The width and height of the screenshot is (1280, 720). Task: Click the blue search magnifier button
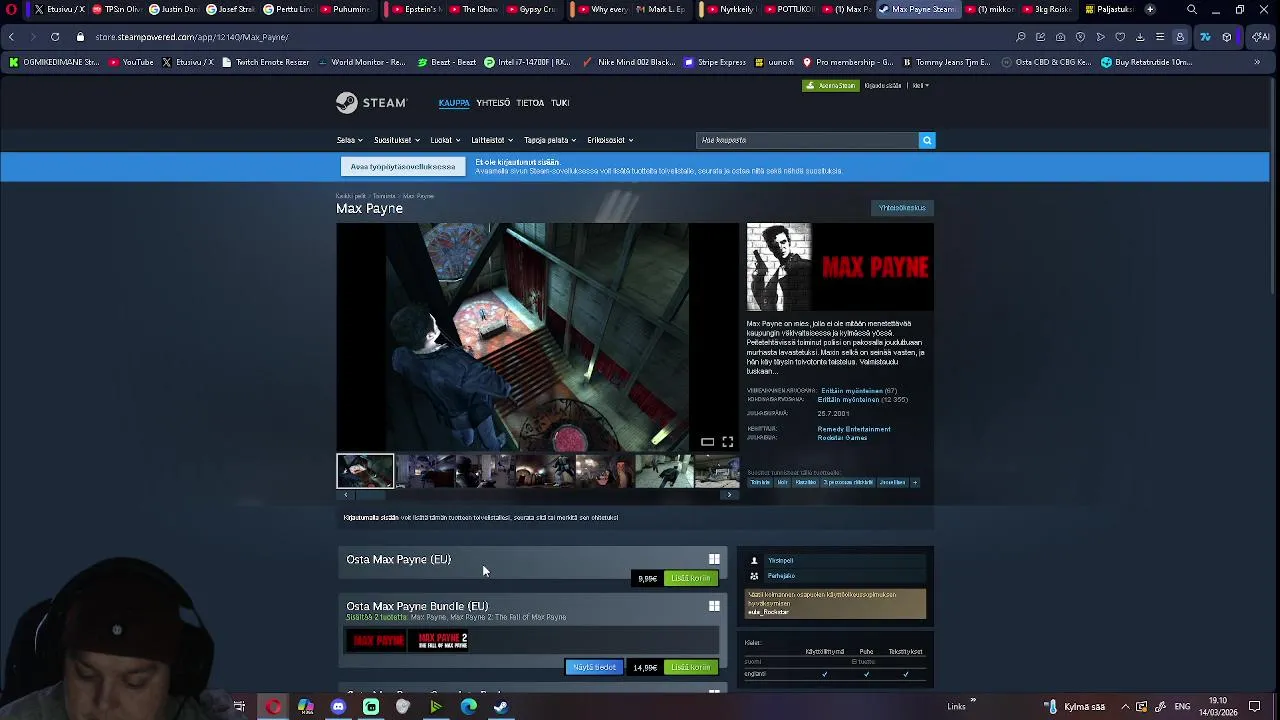[927, 140]
